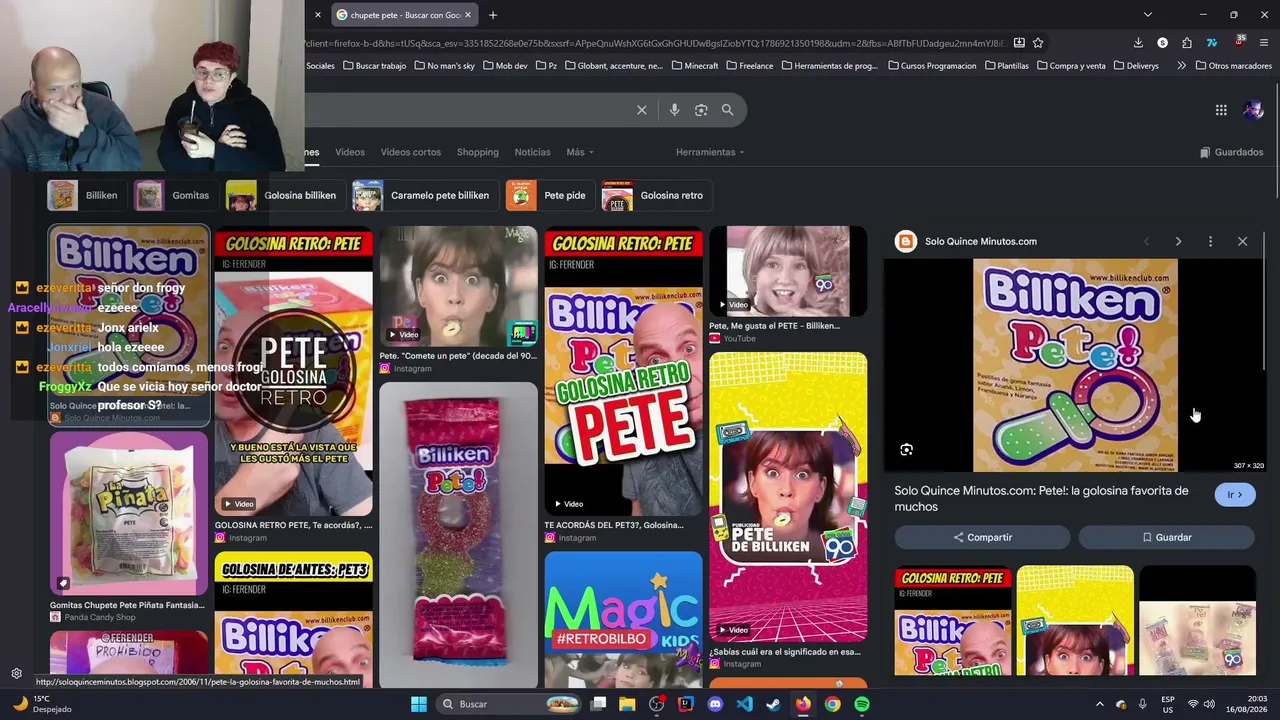Viewport: 1280px width, 720px height.
Task: Show hidden system tray icons
Action: [x=1099, y=704]
